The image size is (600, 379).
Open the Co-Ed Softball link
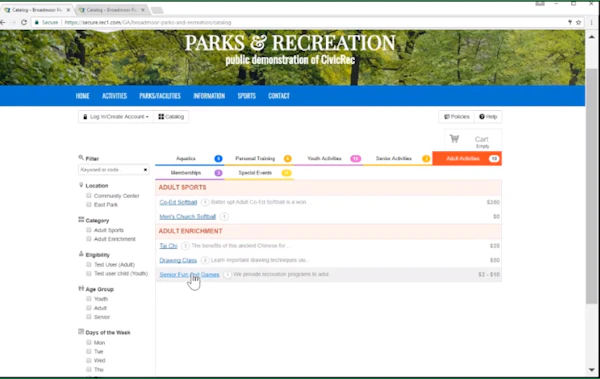178,202
